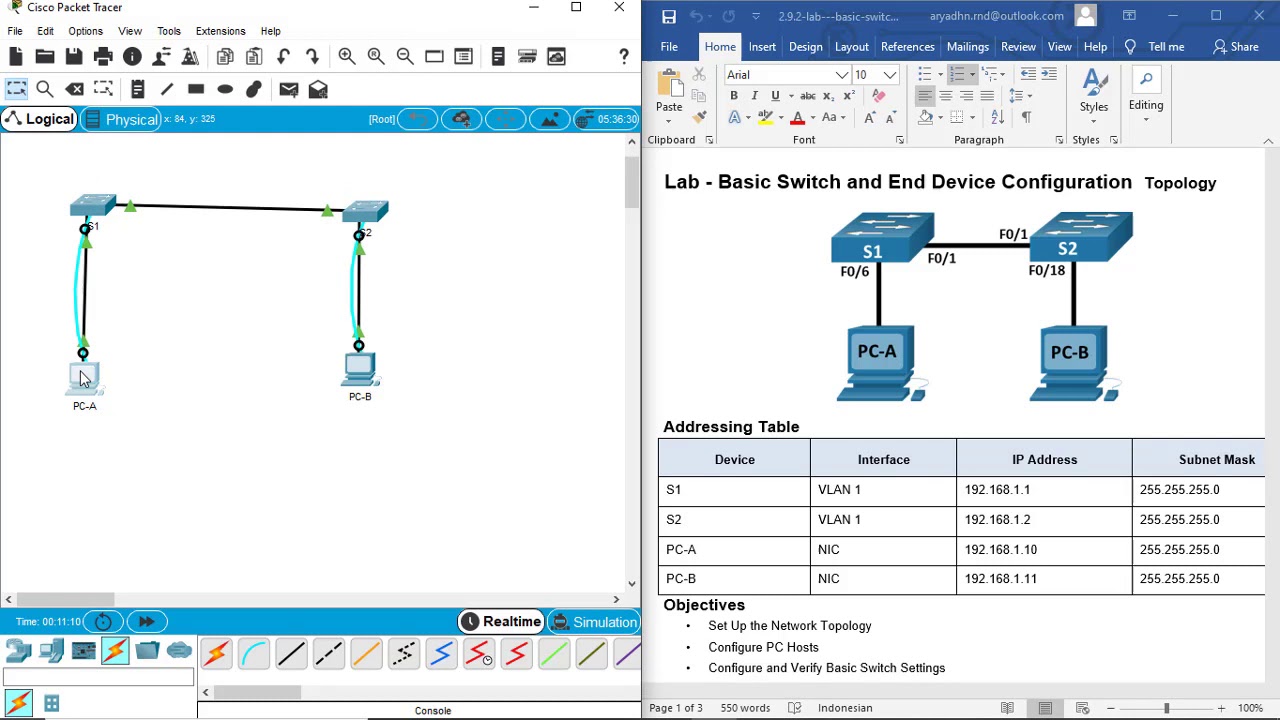Switch to Simulation mode
Image resolution: width=1280 pixels, height=720 pixels.
(594, 622)
